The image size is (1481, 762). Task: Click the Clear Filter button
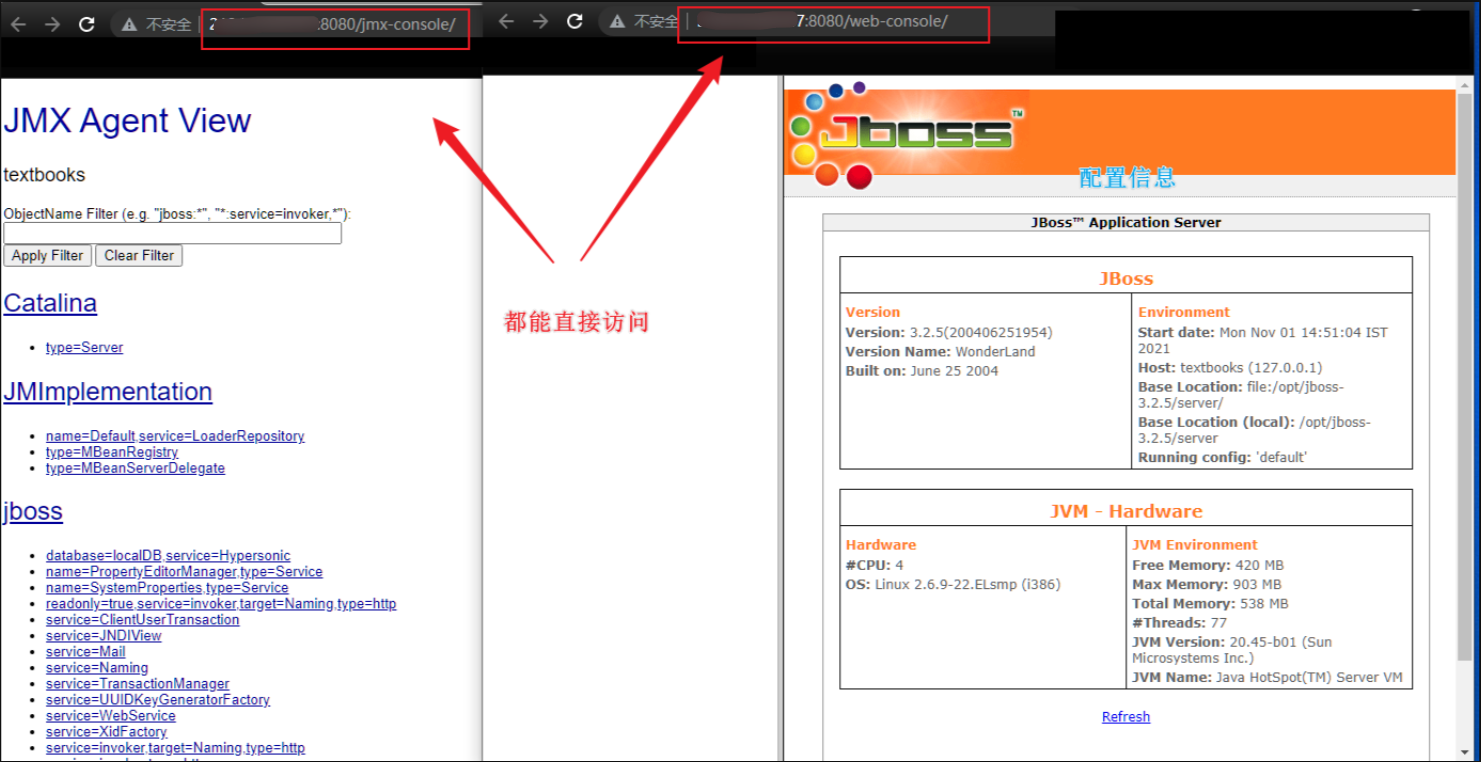tap(138, 255)
